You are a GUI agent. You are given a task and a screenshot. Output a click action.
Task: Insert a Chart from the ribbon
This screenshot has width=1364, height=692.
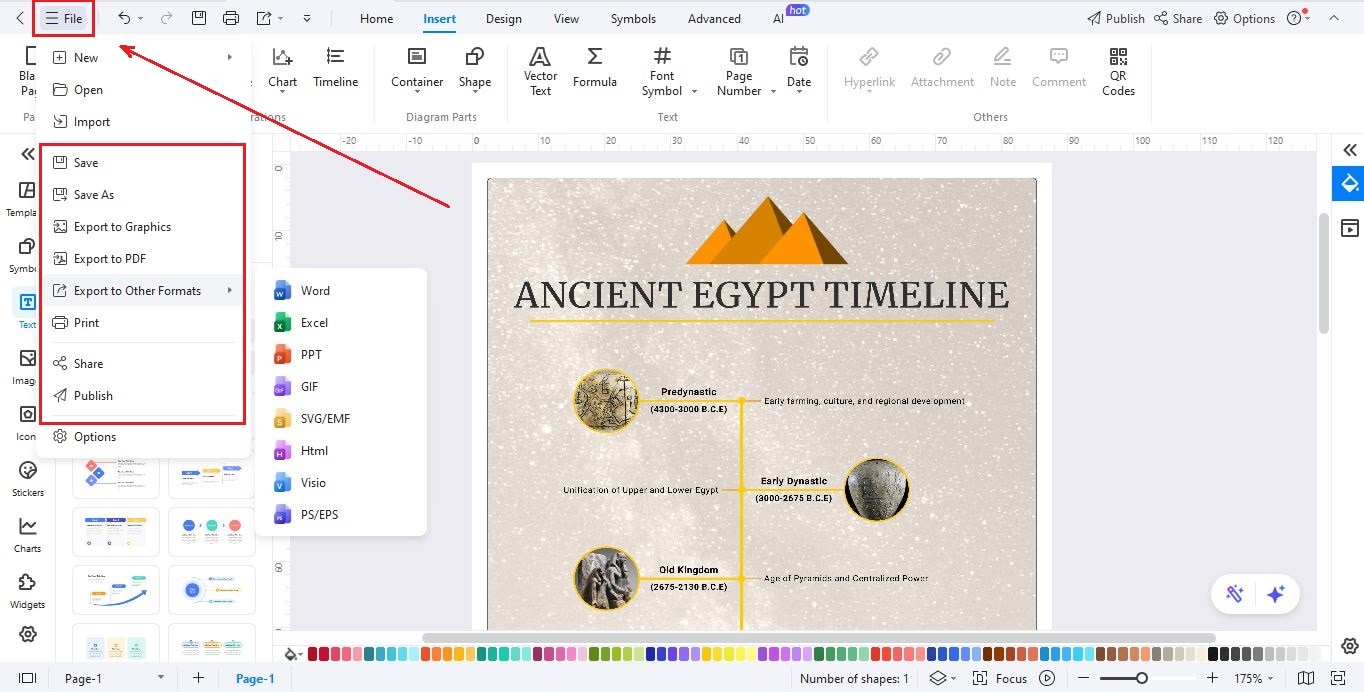coord(282,68)
